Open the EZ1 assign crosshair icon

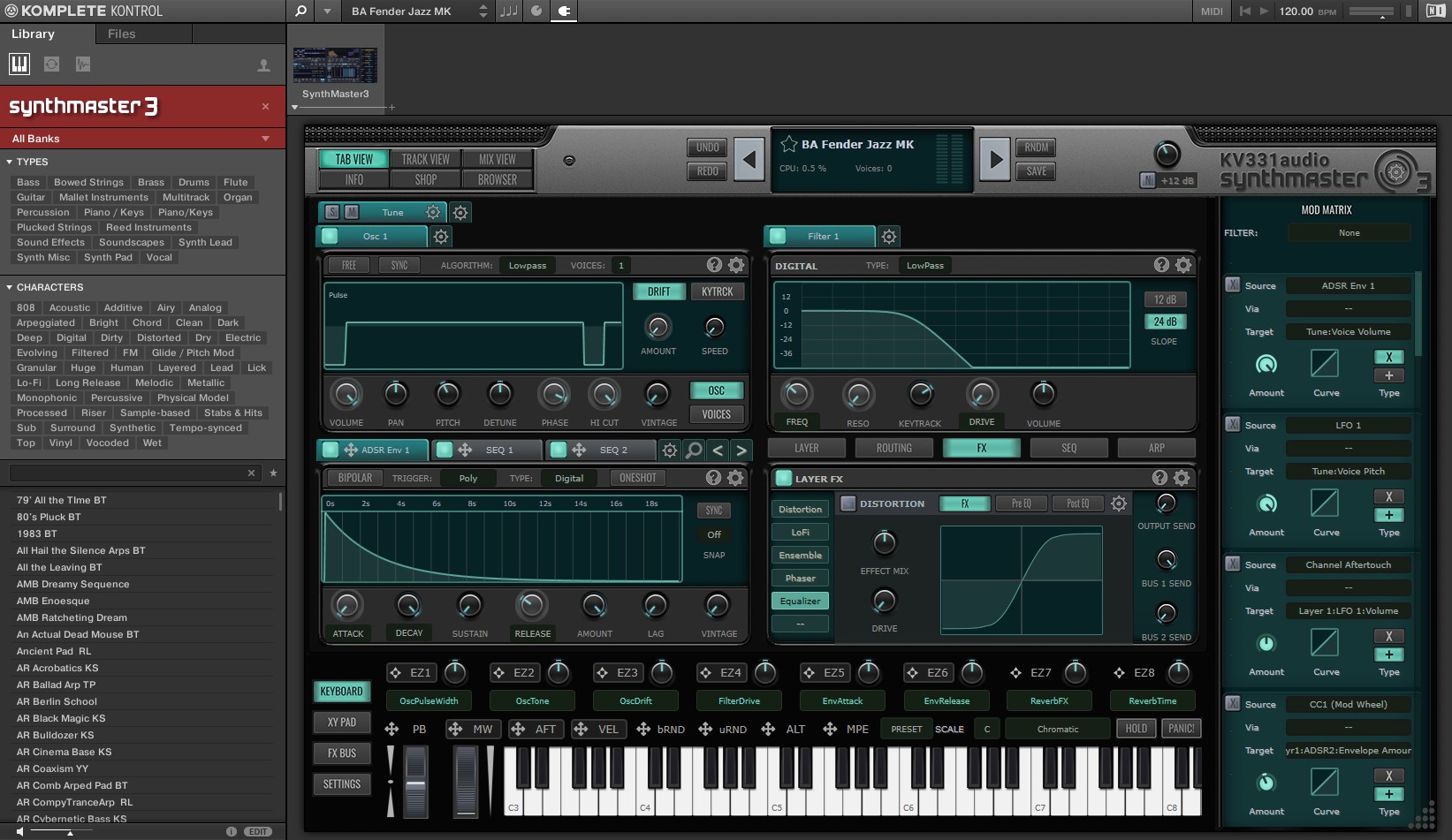[395, 673]
